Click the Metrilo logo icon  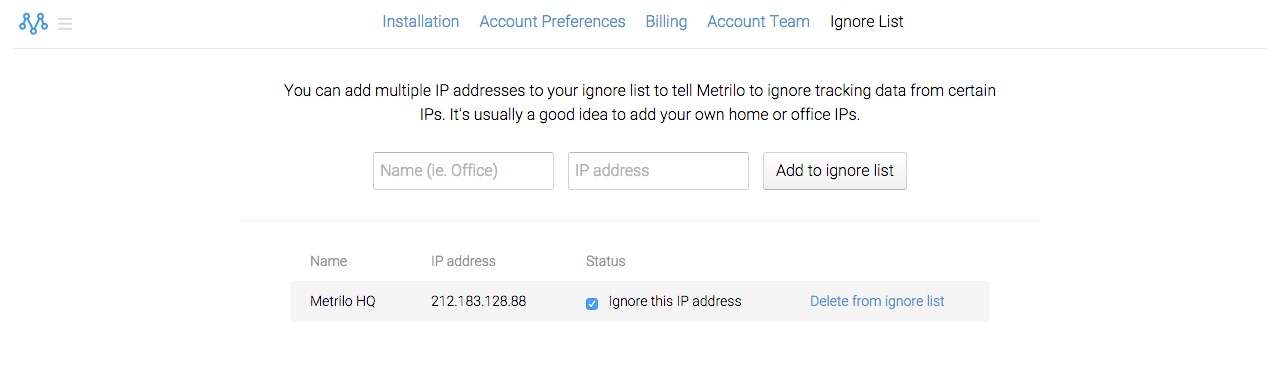click(33, 22)
